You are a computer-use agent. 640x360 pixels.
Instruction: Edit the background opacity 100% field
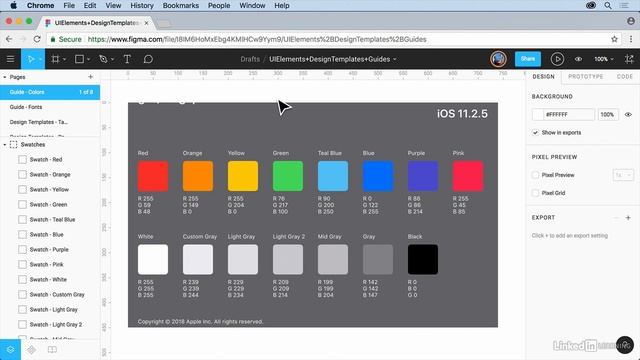608,115
